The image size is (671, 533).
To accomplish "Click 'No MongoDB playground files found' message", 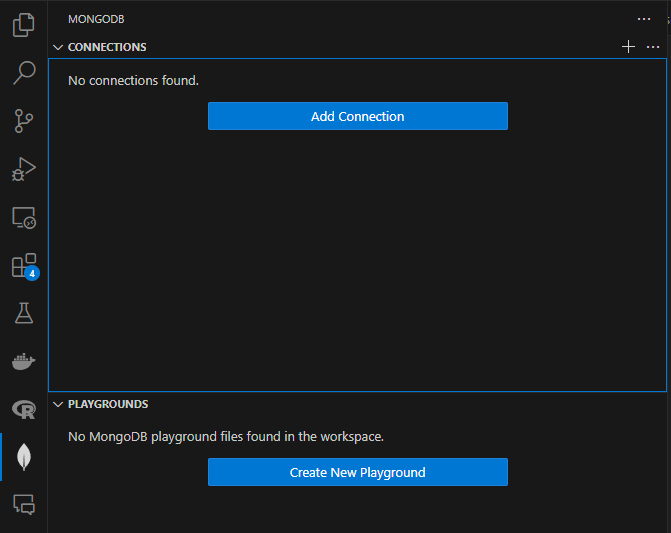I will click(x=226, y=437).
